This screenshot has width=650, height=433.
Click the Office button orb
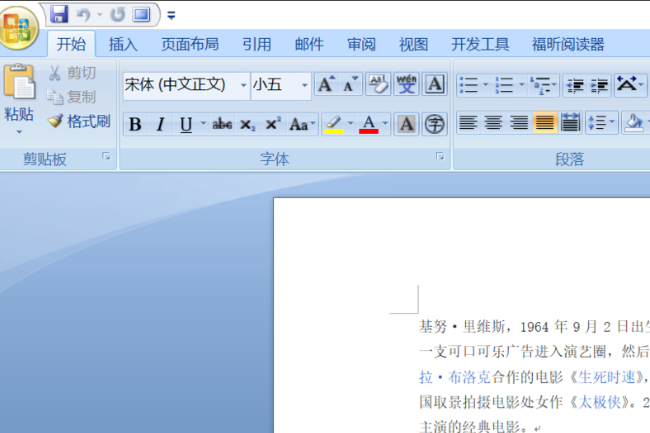tap(18, 28)
